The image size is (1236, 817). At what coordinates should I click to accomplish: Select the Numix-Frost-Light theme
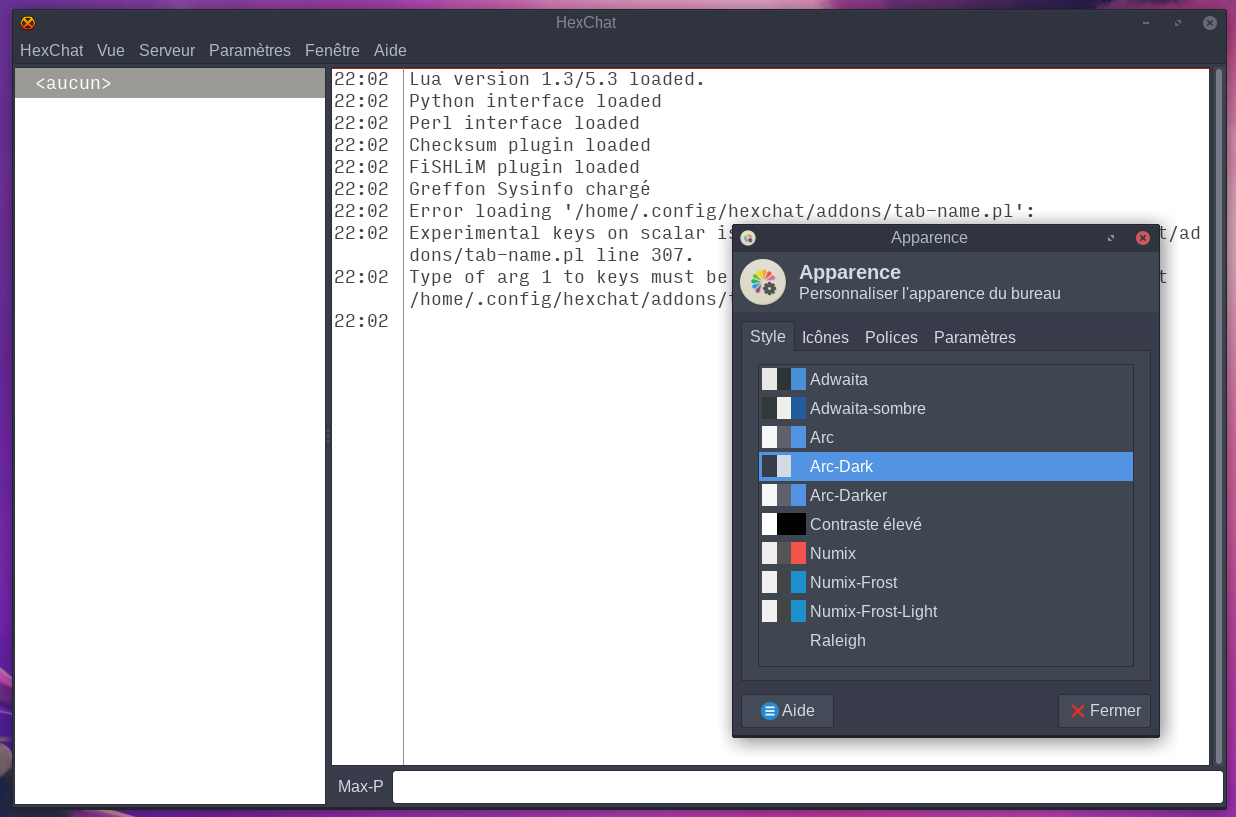(873, 611)
